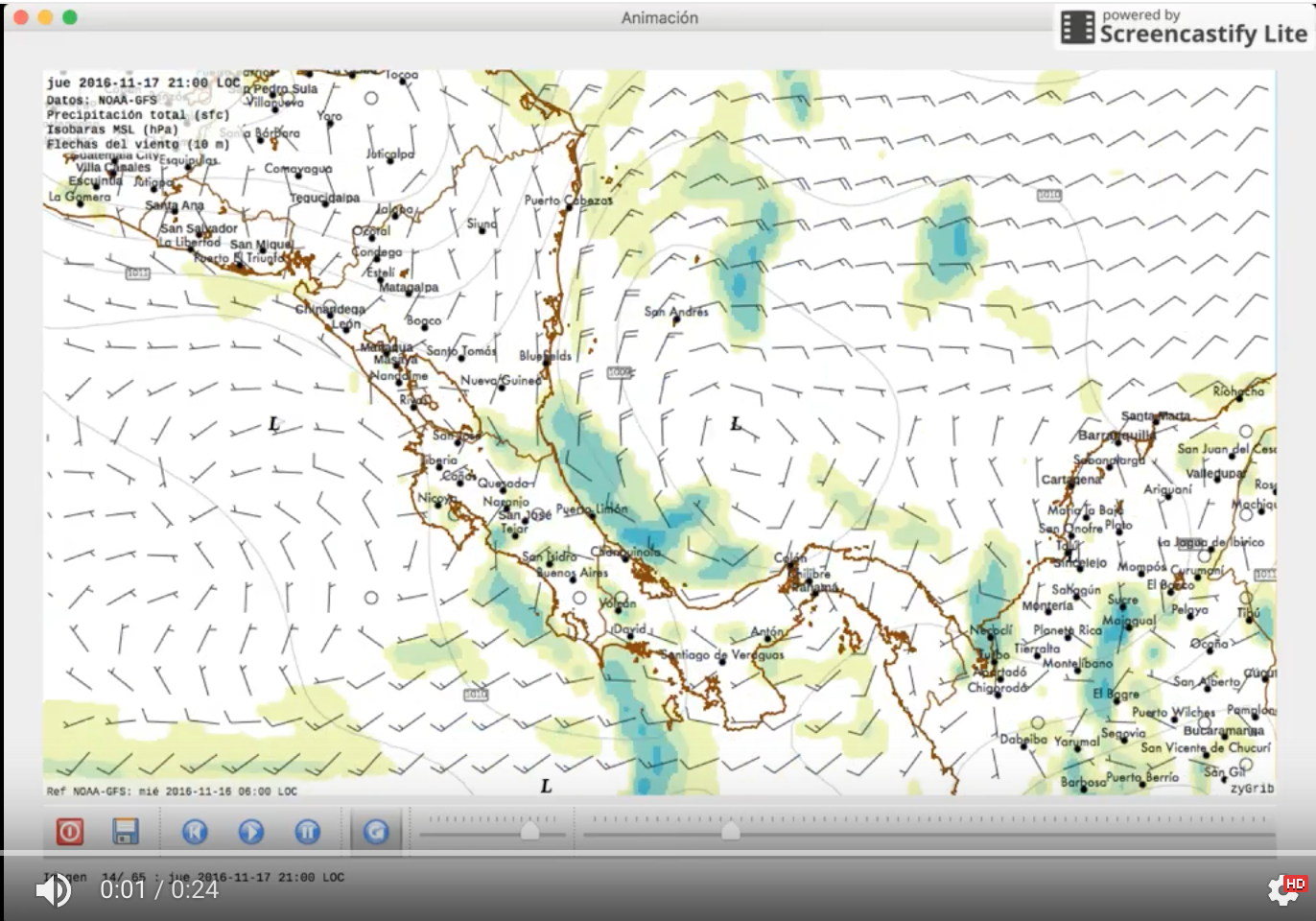The image size is (1316, 921).
Task: Click the 'Animación' window title
Action: (x=660, y=17)
